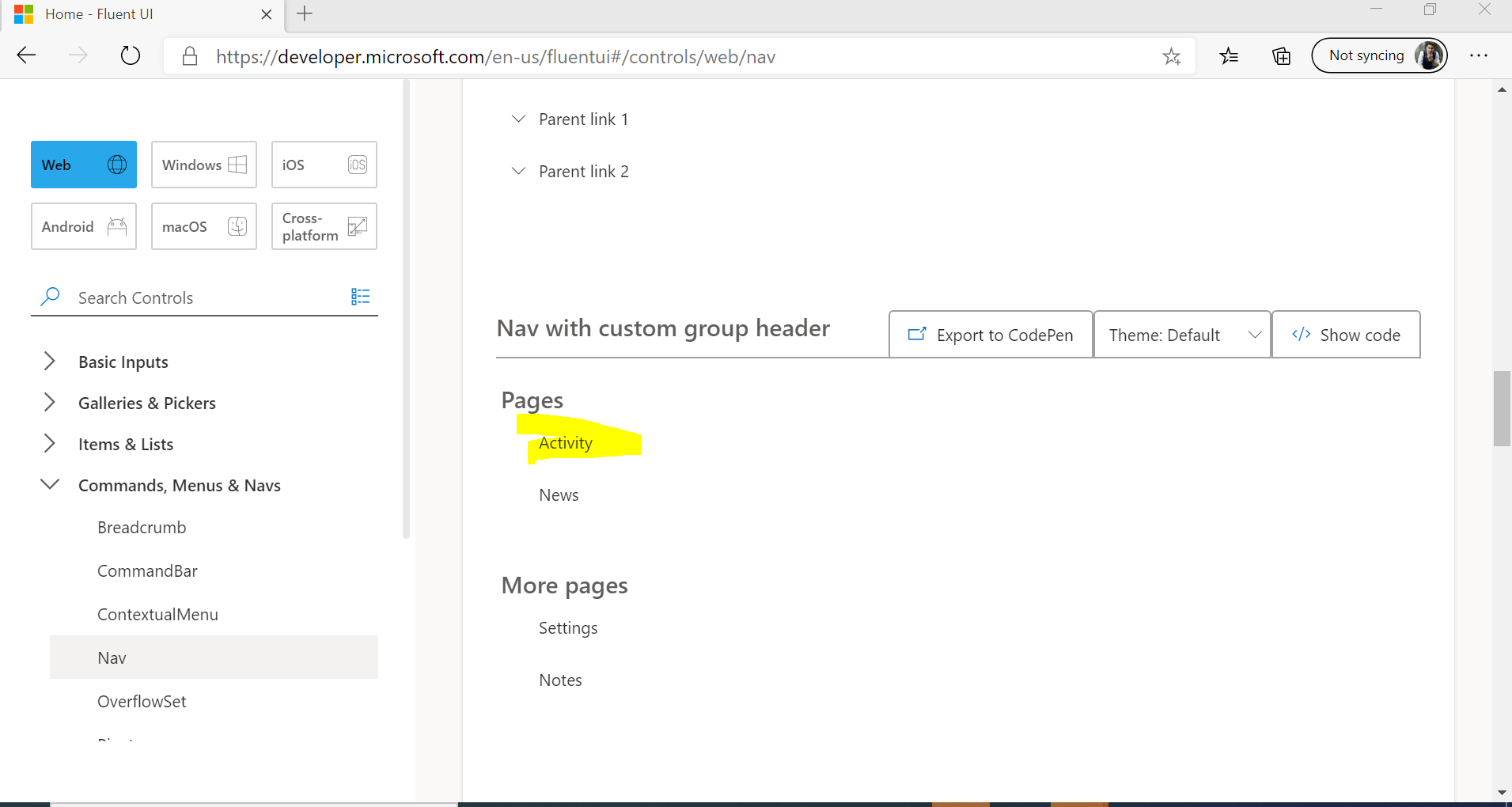Click the page vertical scrollbar thumb
Screen dimensions: 1512x807
(1502, 408)
